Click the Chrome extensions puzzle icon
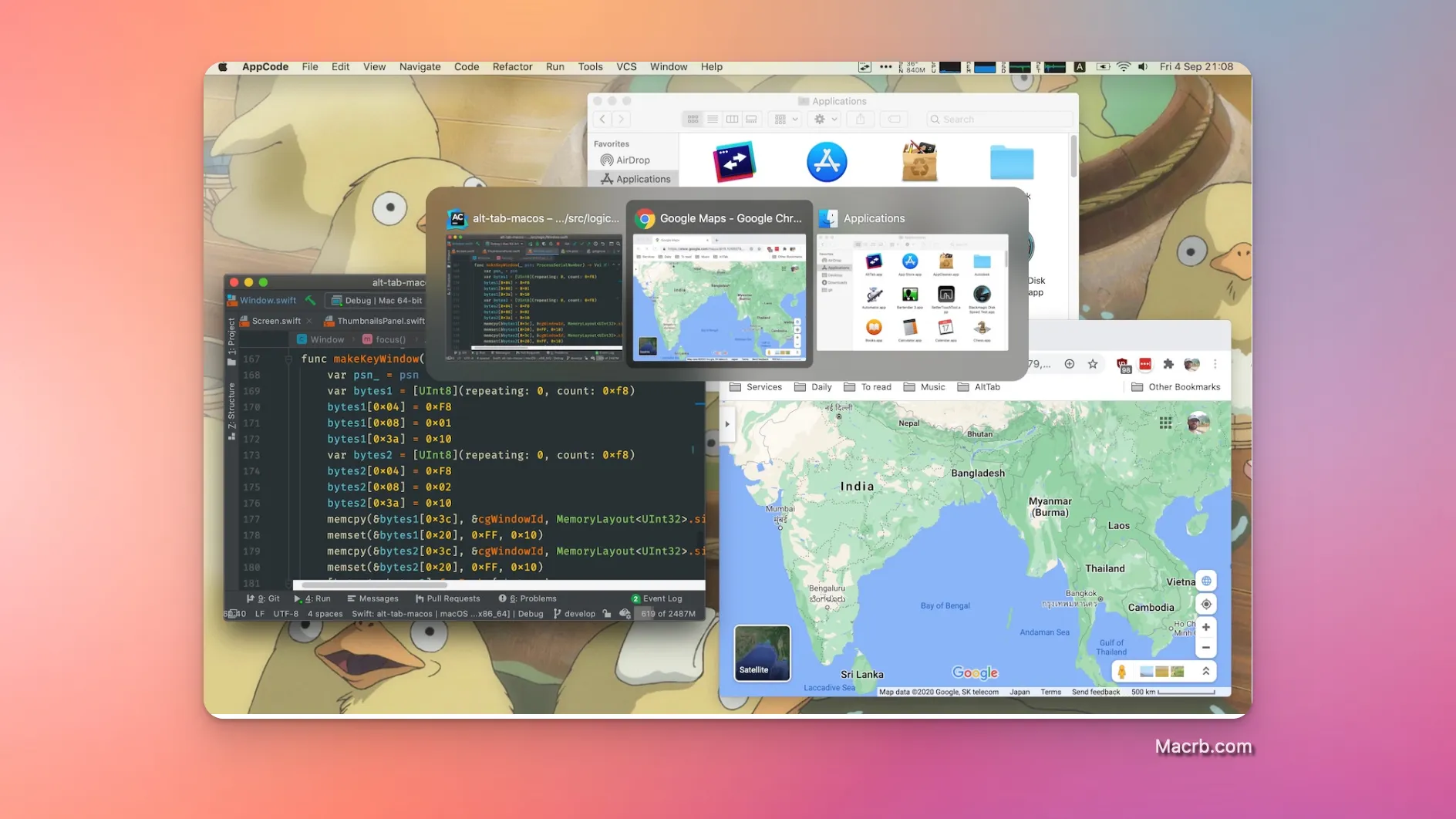Image resolution: width=1456 pixels, height=819 pixels. [1168, 364]
